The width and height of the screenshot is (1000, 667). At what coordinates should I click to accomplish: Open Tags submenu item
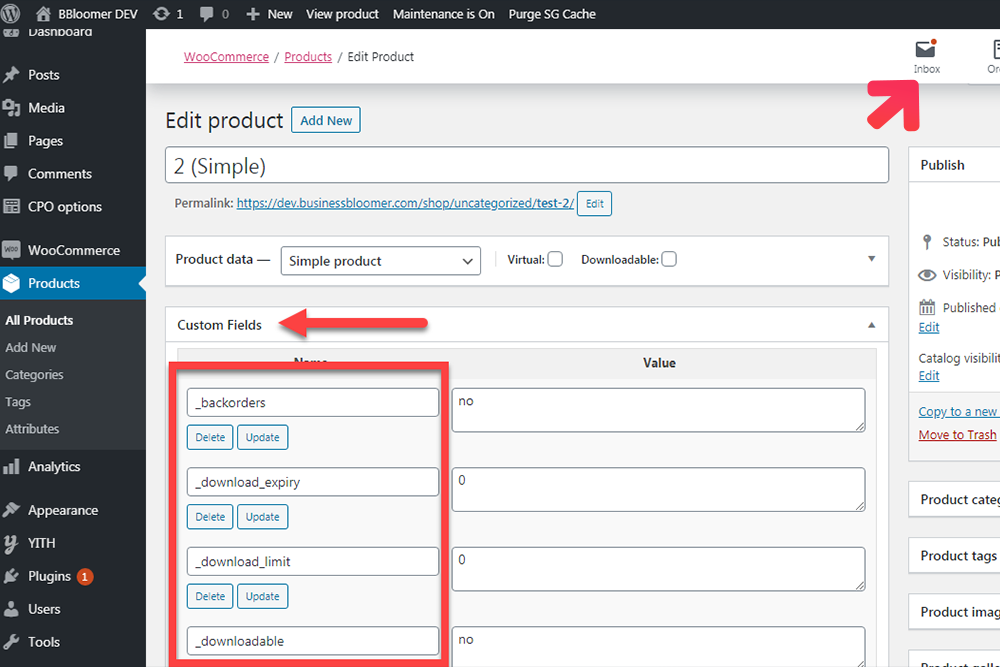(18, 402)
